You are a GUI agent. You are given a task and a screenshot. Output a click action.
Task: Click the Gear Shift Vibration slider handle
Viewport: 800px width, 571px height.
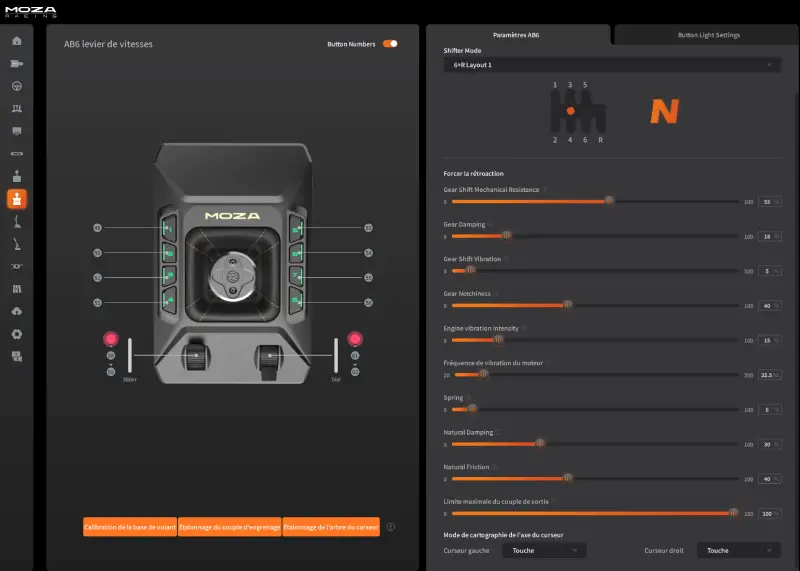click(x=470, y=271)
